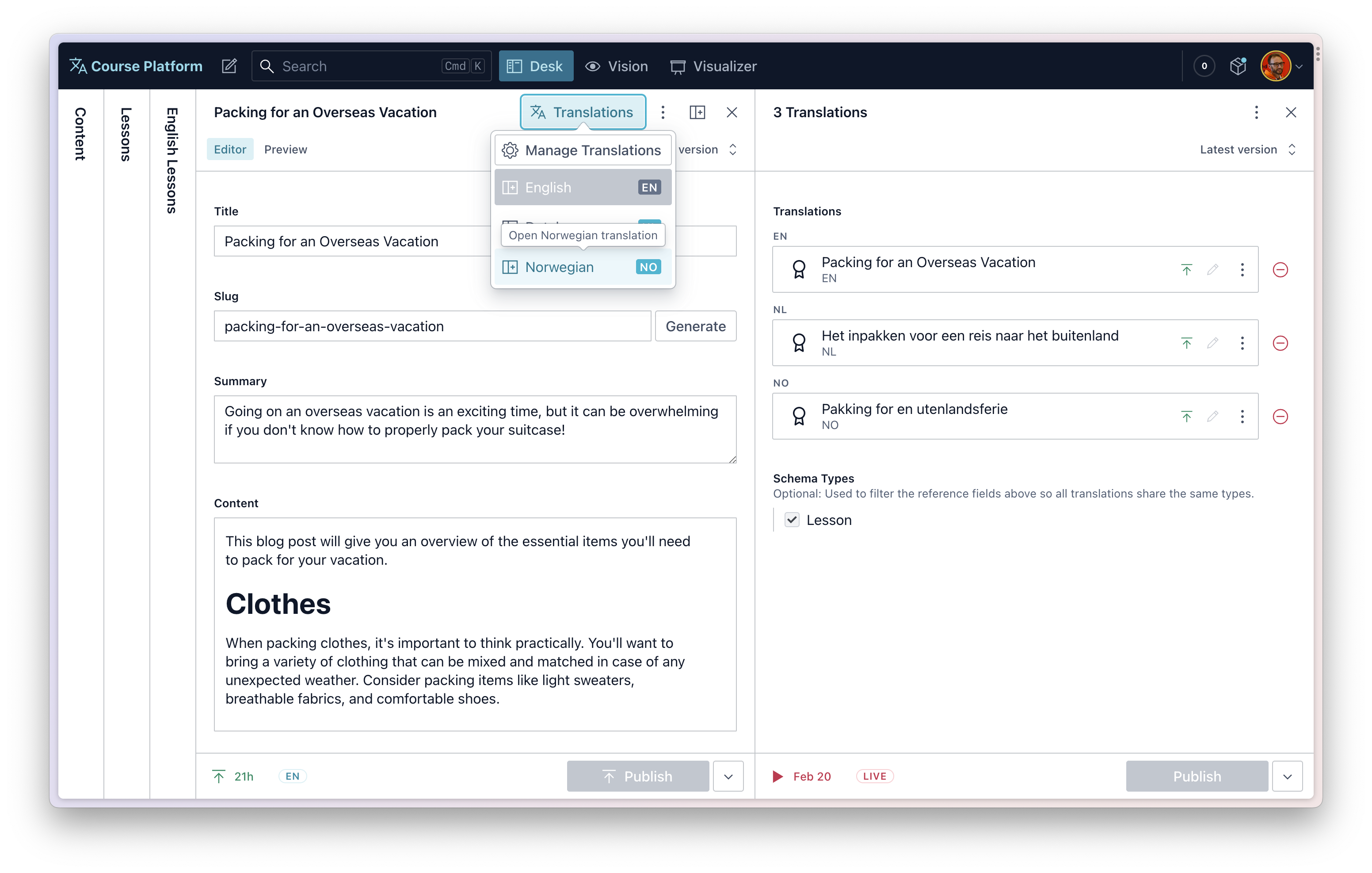Open three-dot menu in 3 Translations header
The height and width of the screenshot is (873, 1372).
tap(1256, 112)
